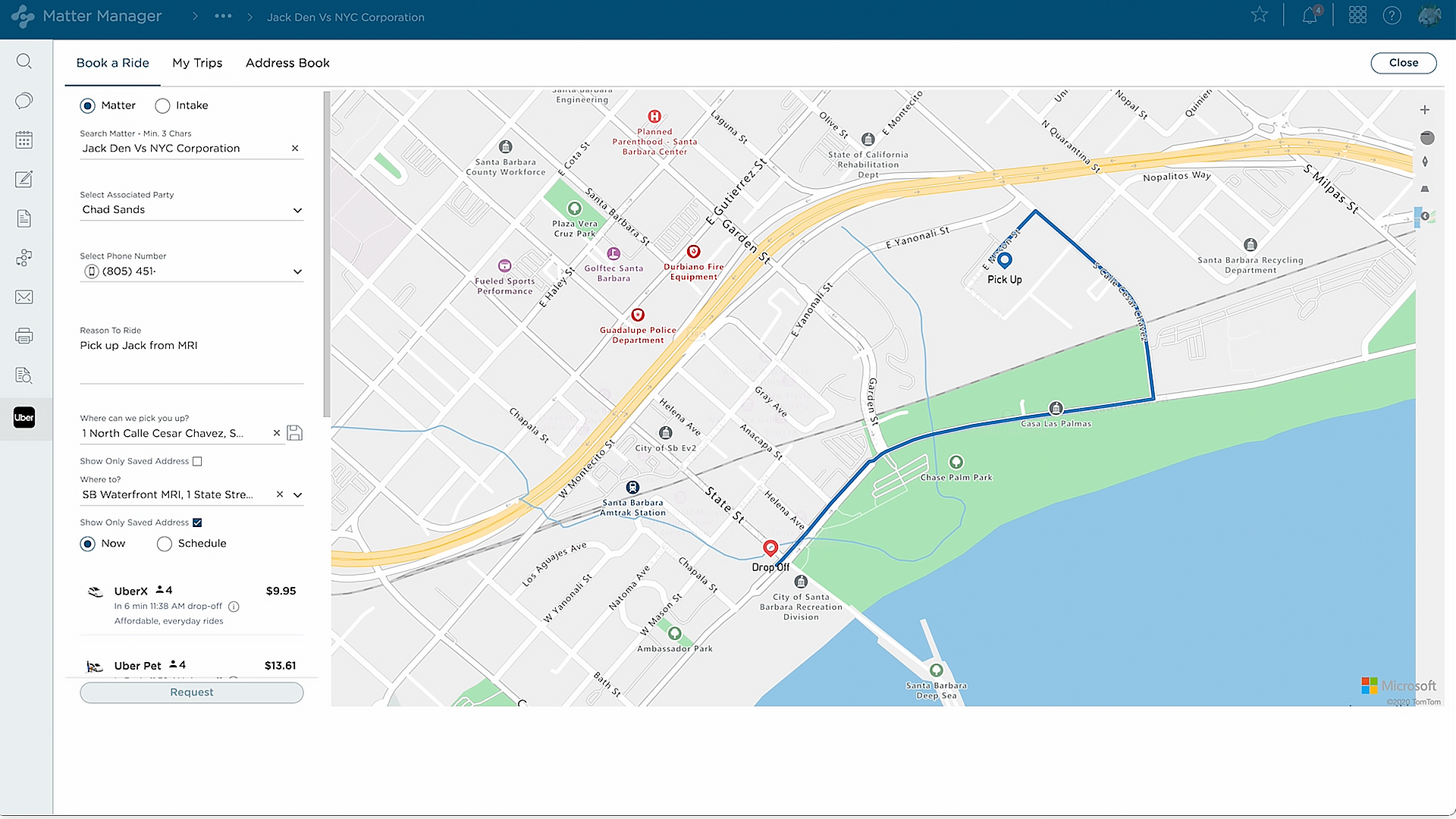Choose the Uber Pet ride option
Viewport: 1456px width, 819px height.
[x=192, y=666]
